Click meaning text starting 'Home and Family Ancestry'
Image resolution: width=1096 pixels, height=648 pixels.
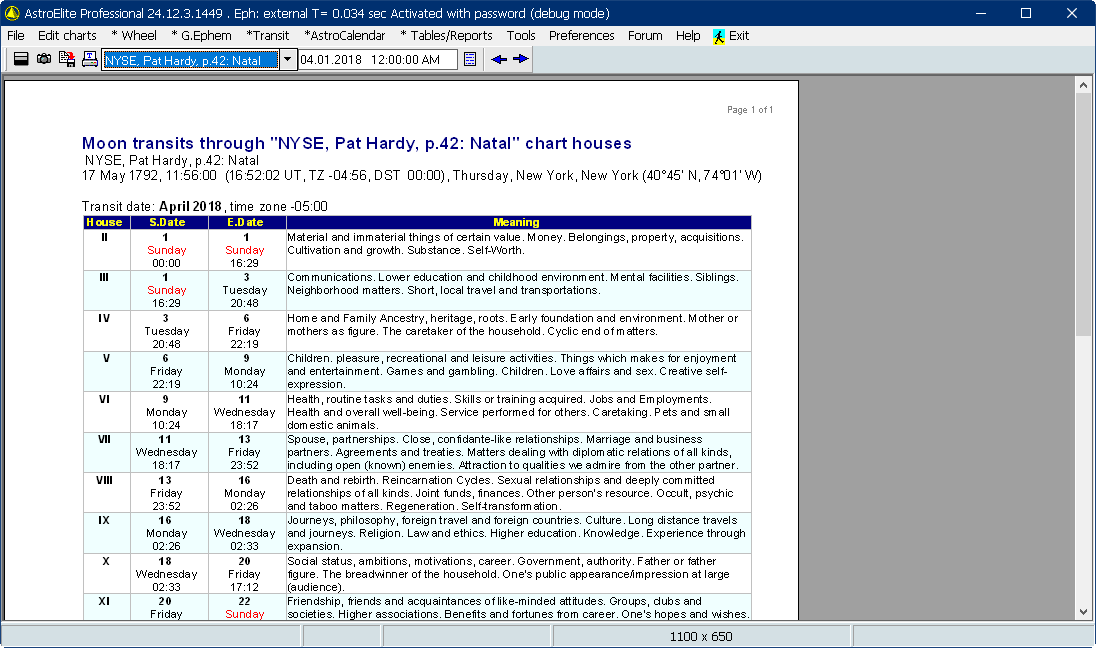[x=512, y=324]
